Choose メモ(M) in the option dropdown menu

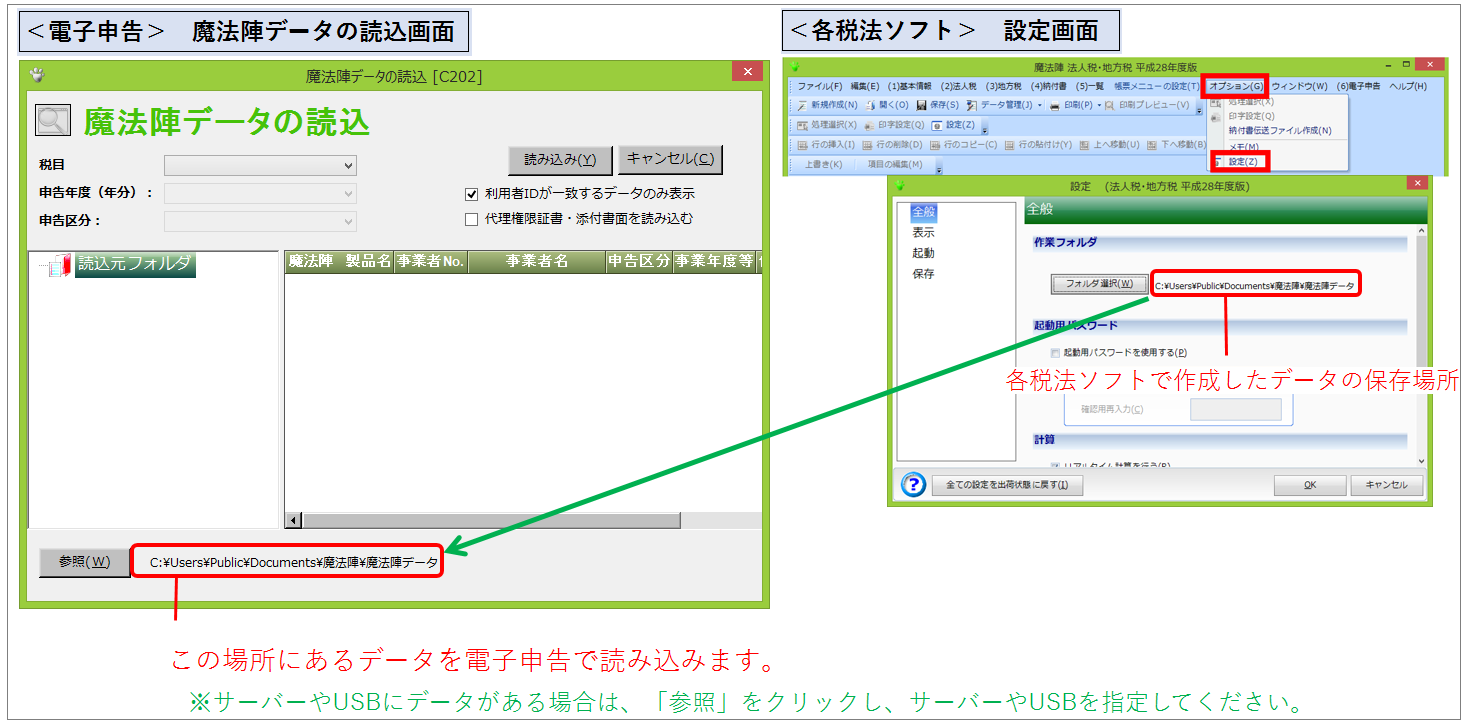1244,147
